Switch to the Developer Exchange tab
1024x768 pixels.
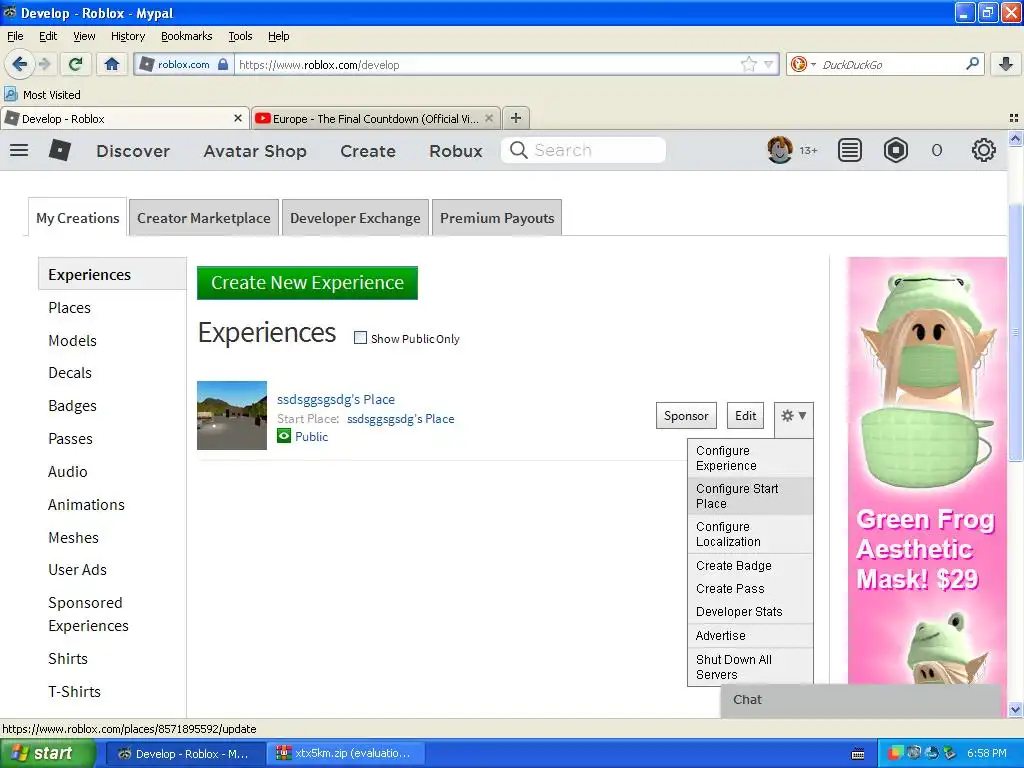click(x=355, y=217)
